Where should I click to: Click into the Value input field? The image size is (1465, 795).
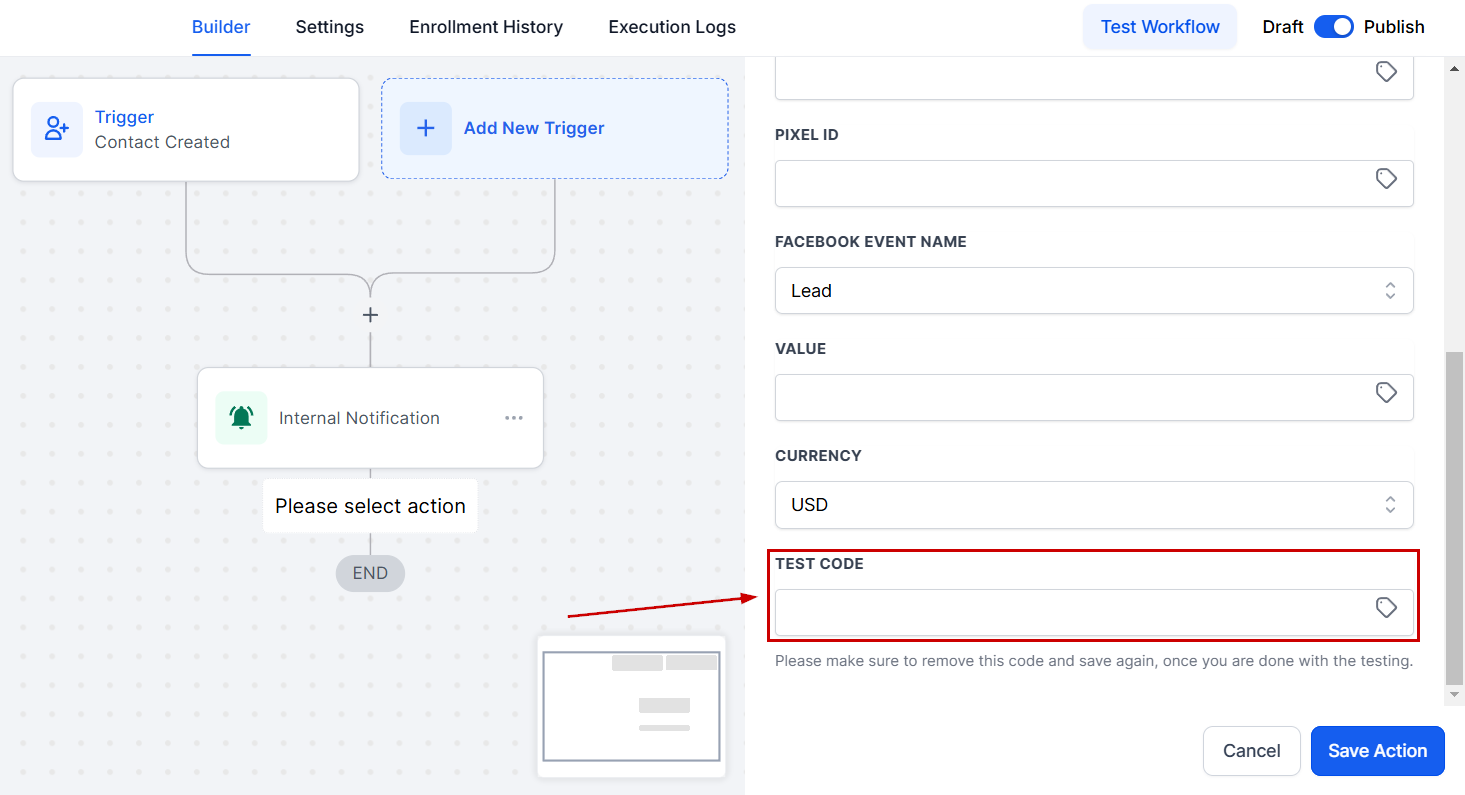point(1094,397)
